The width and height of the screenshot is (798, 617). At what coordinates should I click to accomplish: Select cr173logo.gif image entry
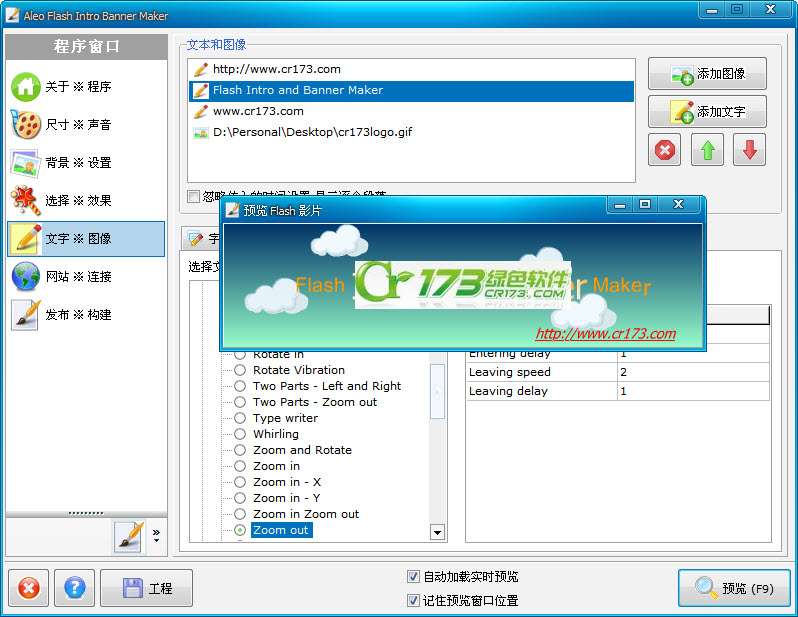coord(411,132)
